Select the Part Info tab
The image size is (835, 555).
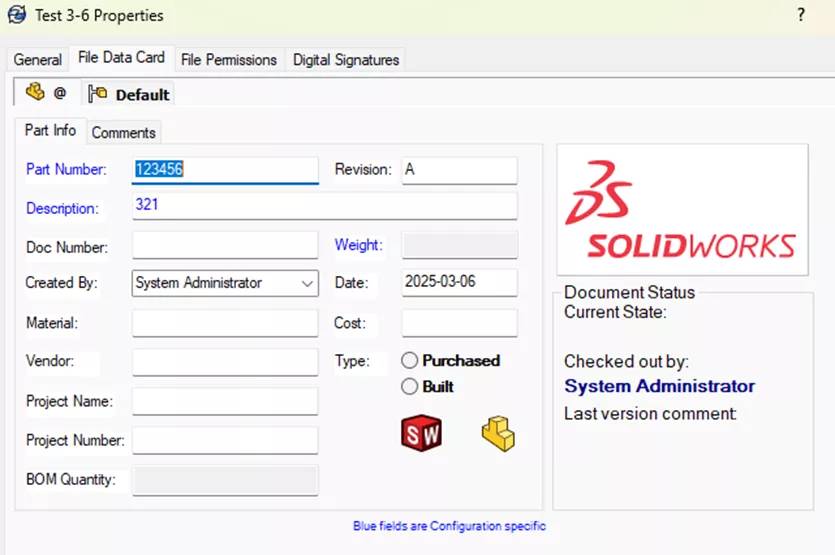50,130
